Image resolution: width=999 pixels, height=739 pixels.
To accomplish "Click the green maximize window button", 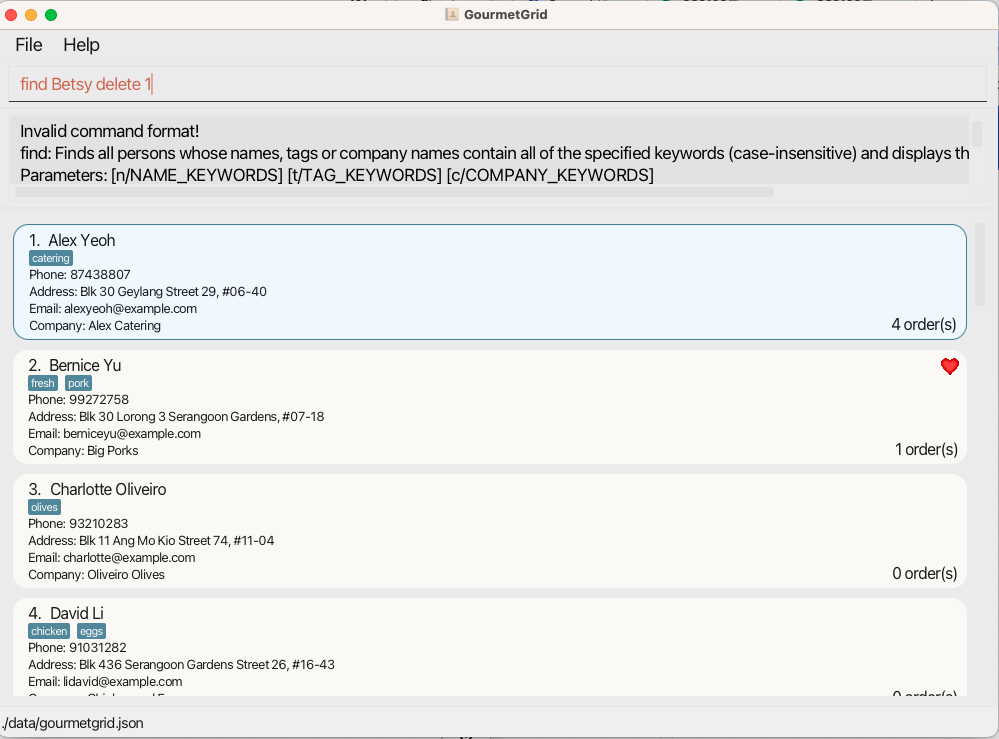I will [x=51, y=15].
